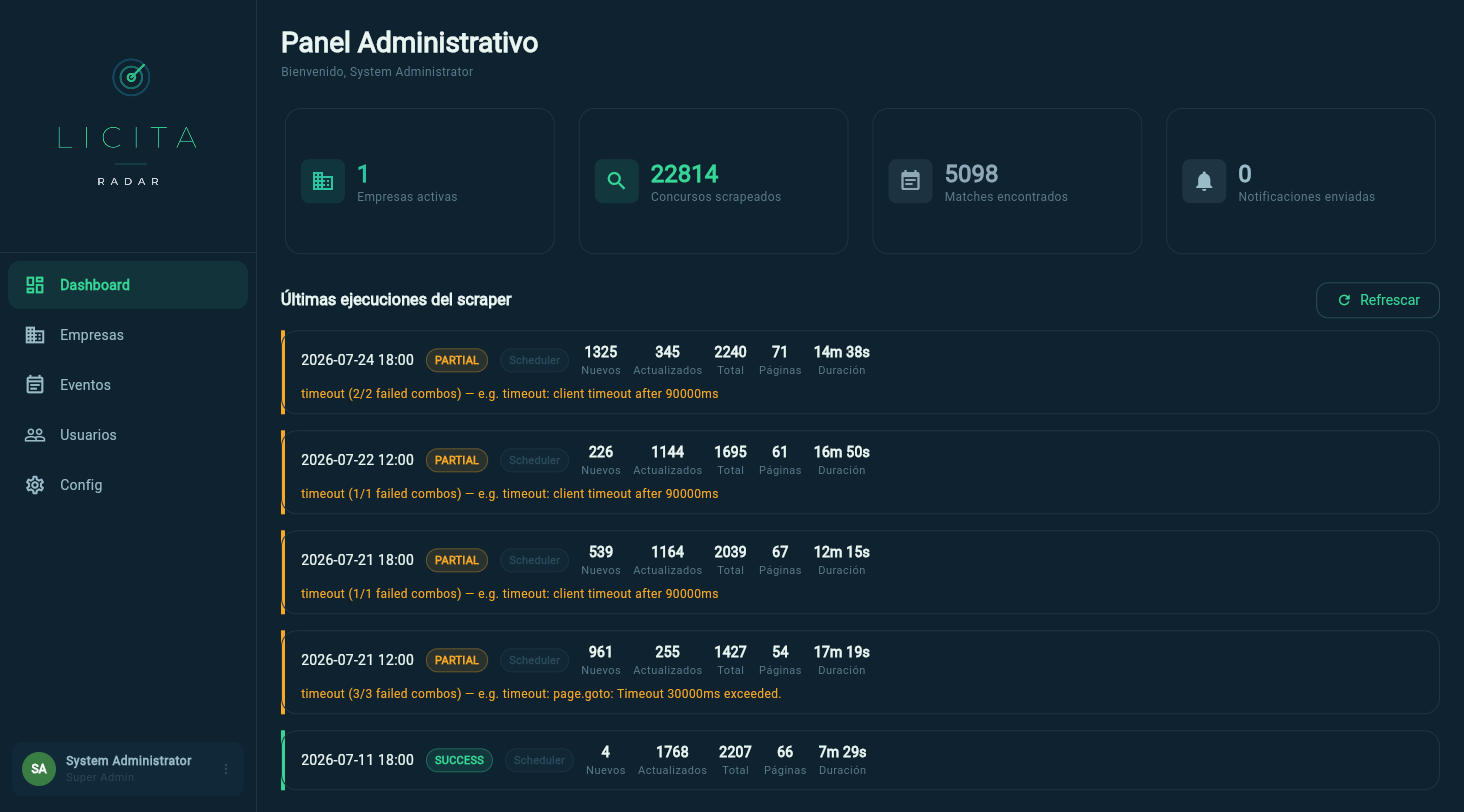
Task: Click the Empresas building icon in sidebar
Action: pos(35,335)
